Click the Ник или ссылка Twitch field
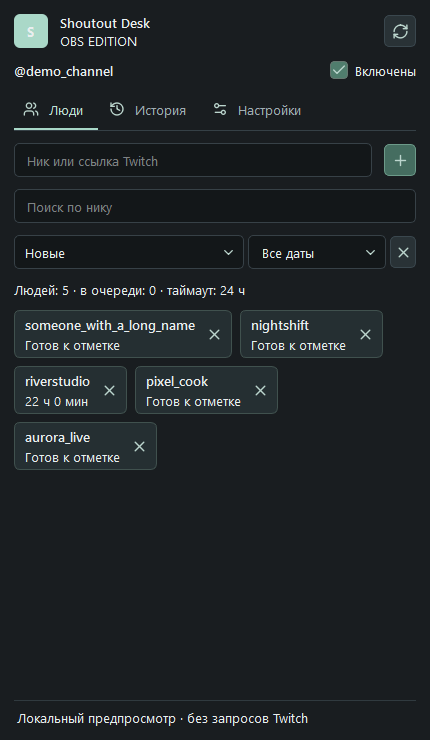This screenshot has width=430, height=740. tap(193, 160)
